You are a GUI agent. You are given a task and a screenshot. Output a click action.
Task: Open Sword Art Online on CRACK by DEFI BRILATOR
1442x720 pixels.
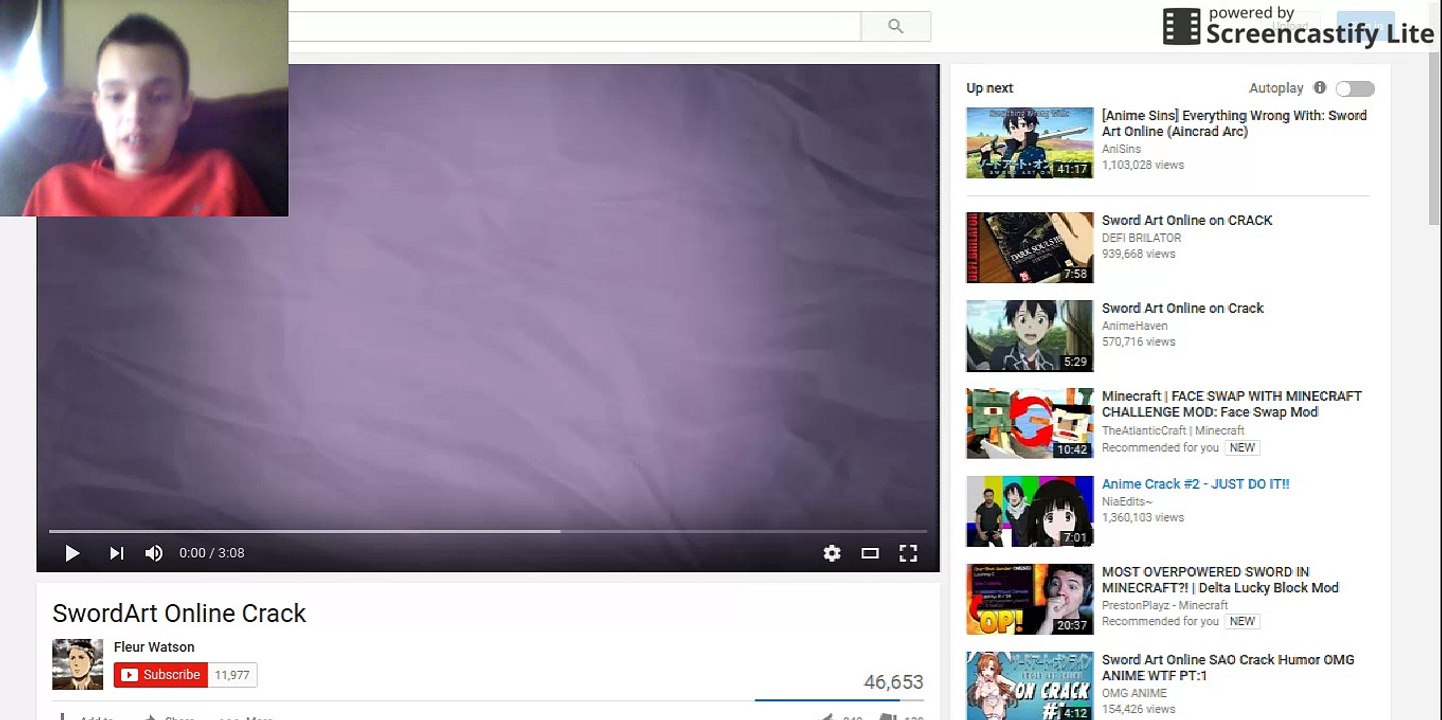point(1187,220)
